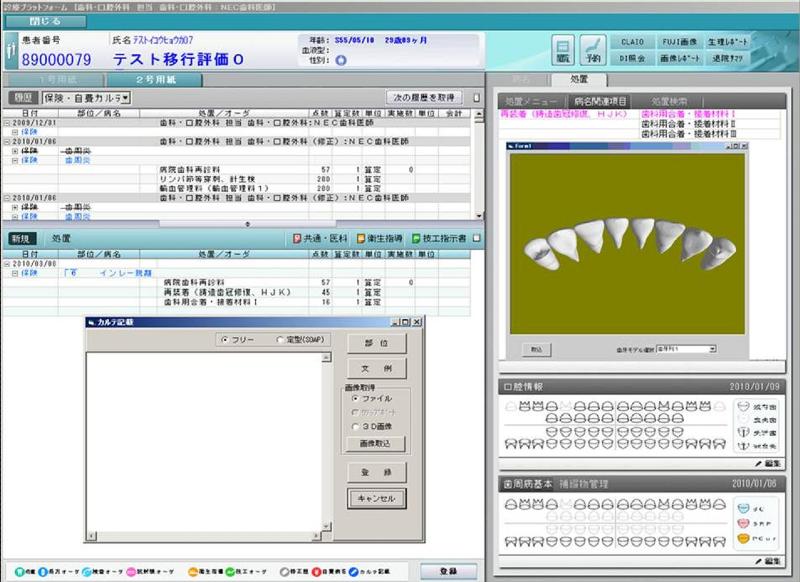Viewport: 800px width, 582px height.
Task: Open the 予約 reservation chair icon
Action: (593, 49)
